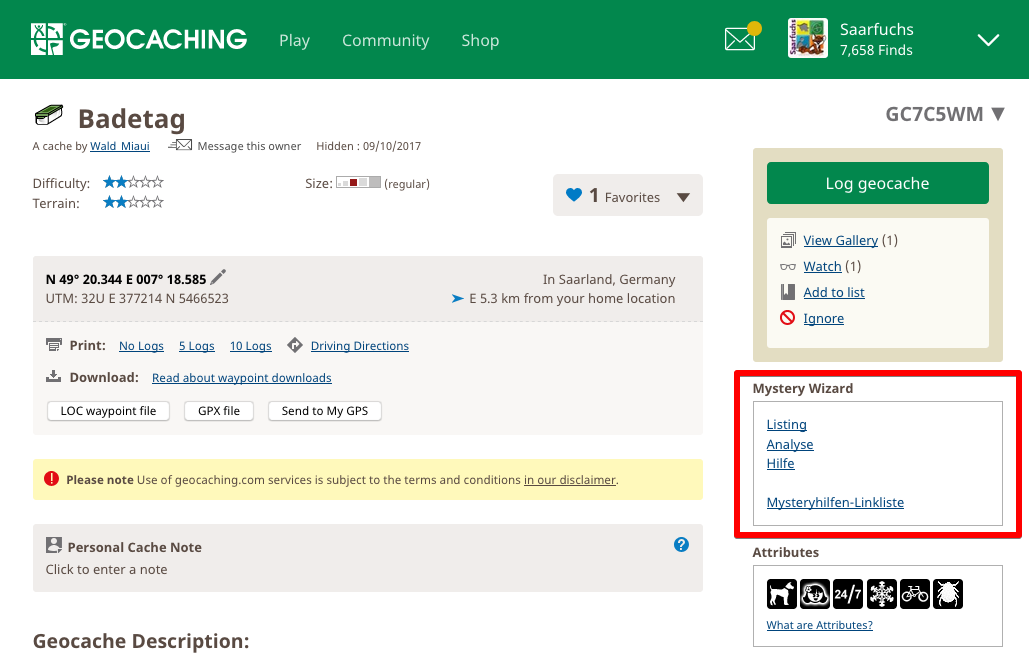The image size is (1029, 658).
Task: Open Saarfuchs profile avatar image
Action: (807, 38)
